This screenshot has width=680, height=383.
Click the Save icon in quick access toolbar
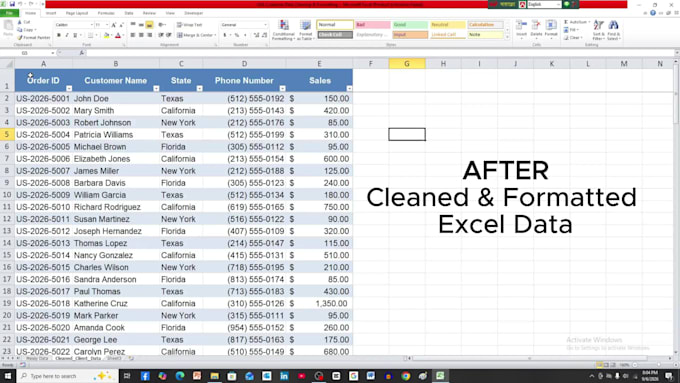[12, 4]
